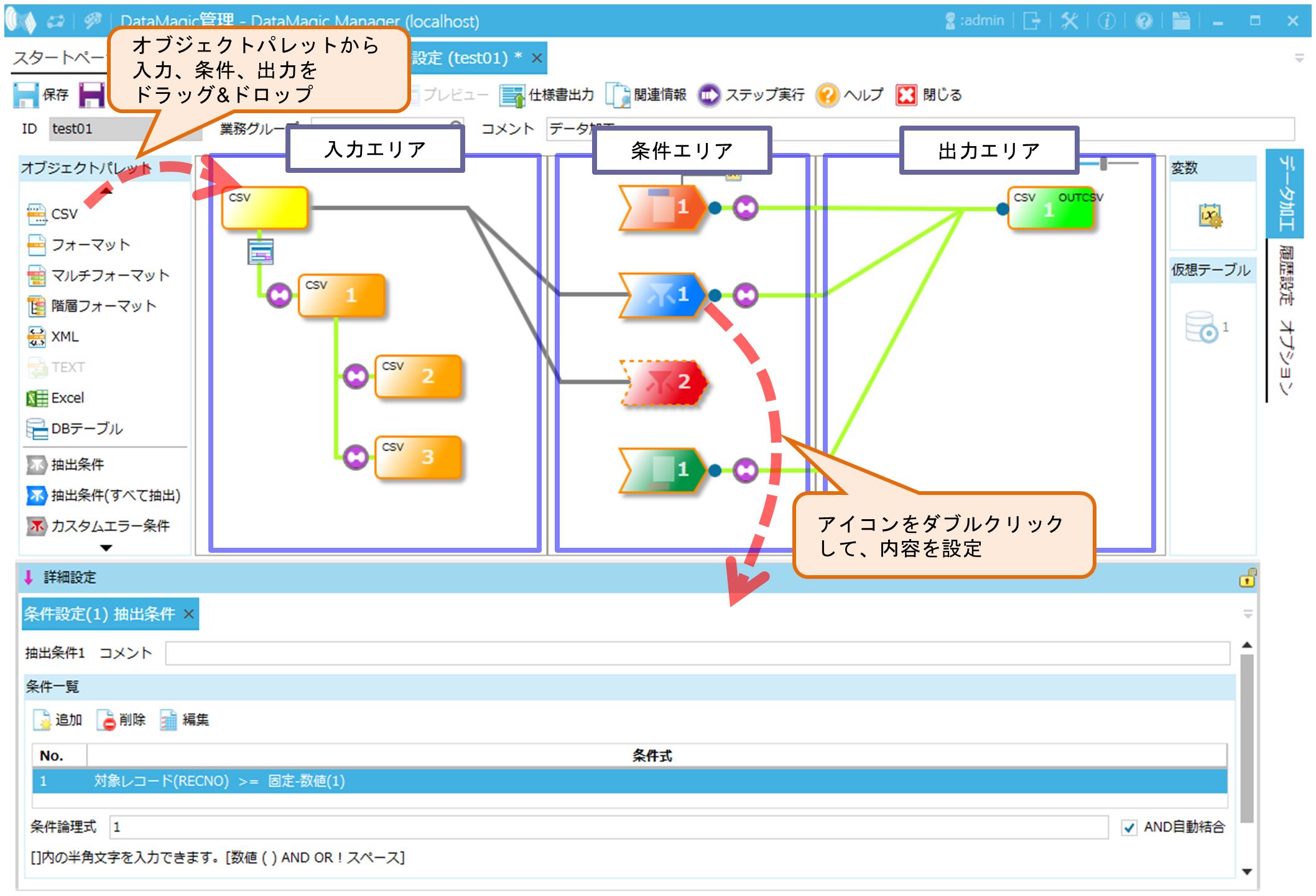Click the palette icon in title bar
The height and width of the screenshot is (896, 1316).
[93, 21]
